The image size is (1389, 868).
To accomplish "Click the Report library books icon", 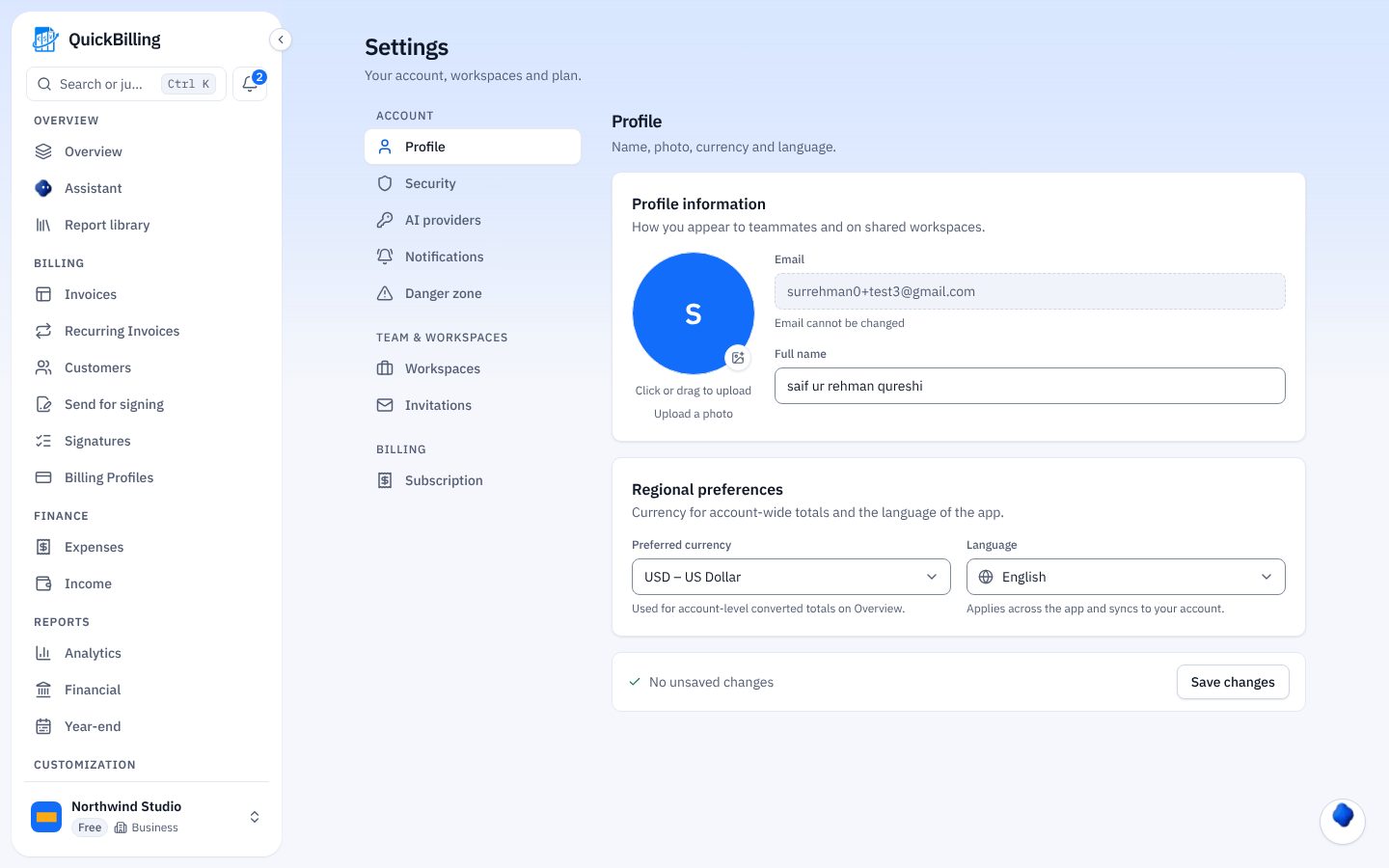I will pos(43,225).
